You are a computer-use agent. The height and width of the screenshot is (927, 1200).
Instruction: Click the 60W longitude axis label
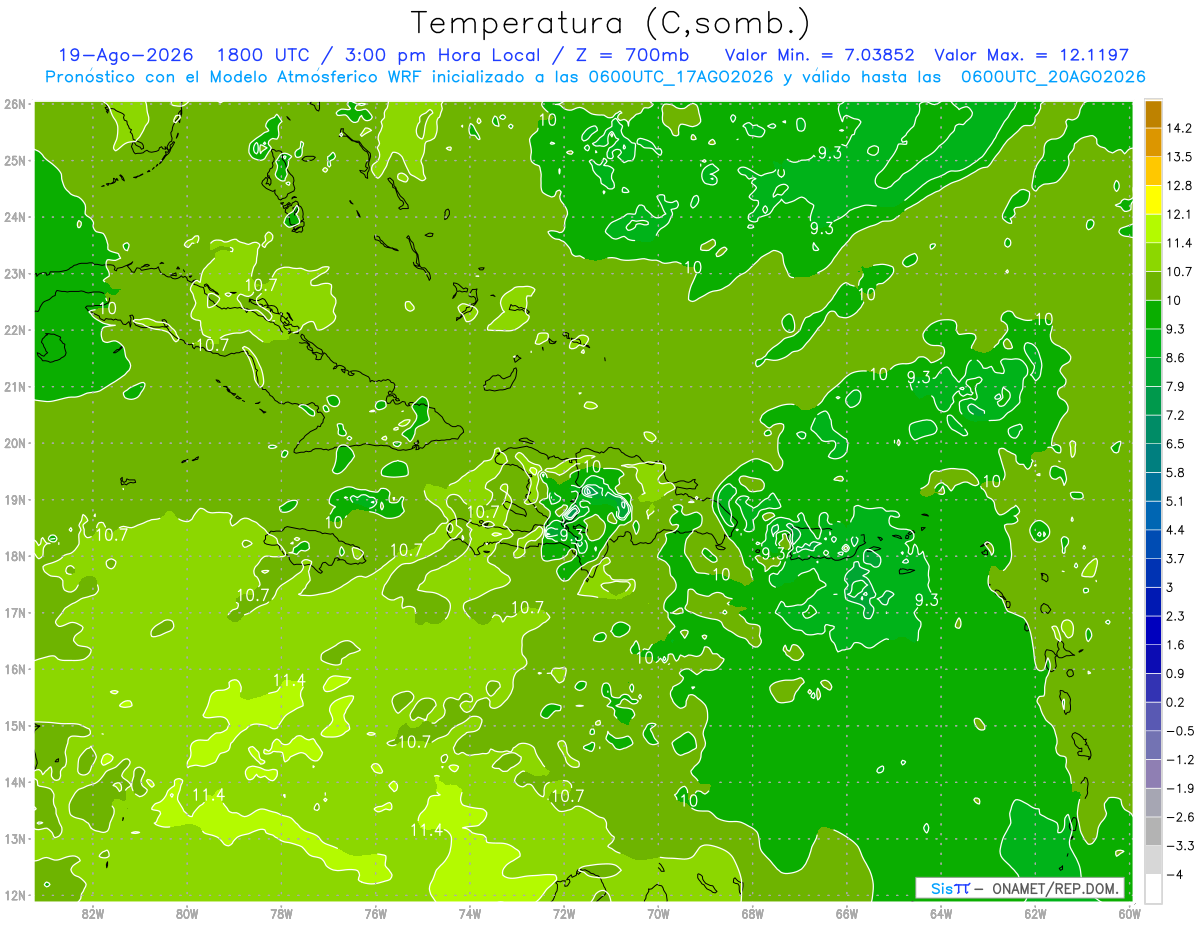[x=1129, y=913]
